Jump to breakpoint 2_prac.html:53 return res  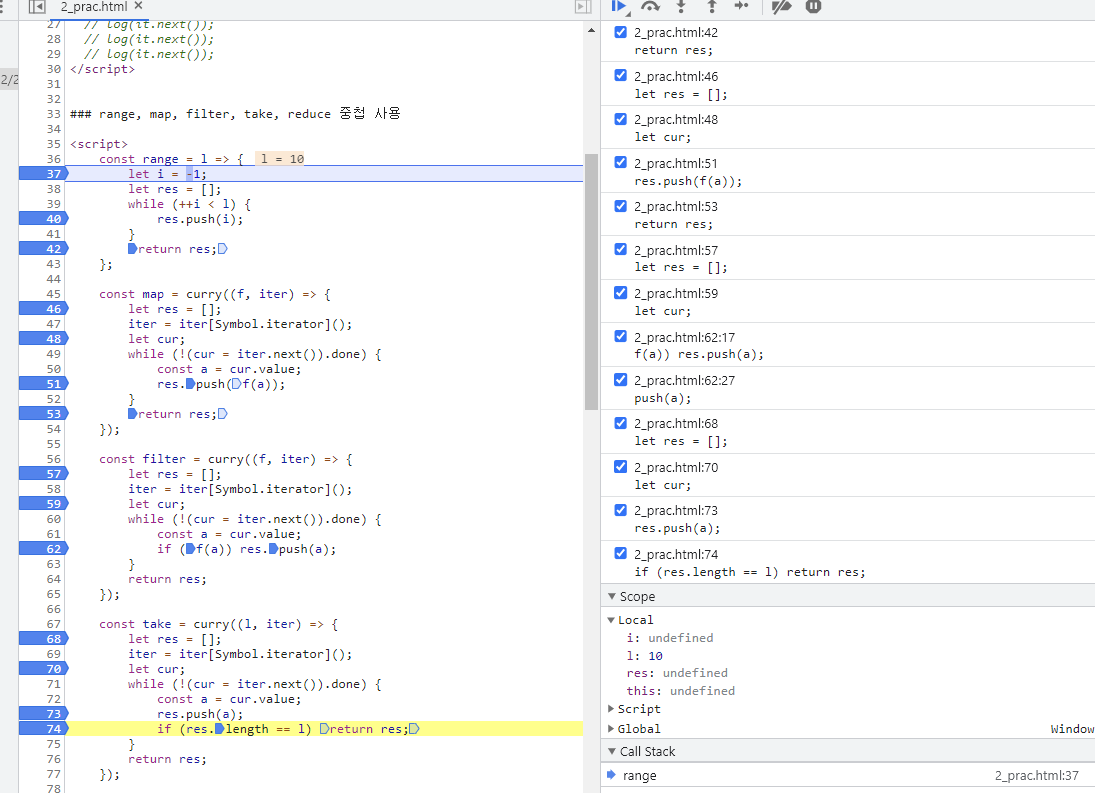[x=673, y=224]
